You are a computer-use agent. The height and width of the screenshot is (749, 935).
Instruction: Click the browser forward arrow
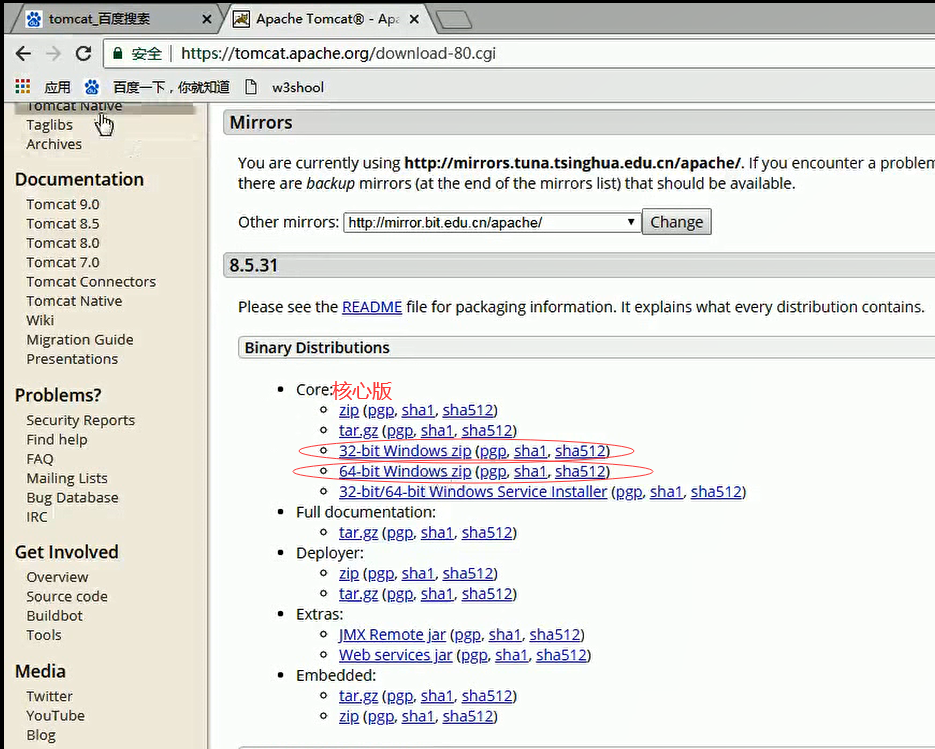(54, 54)
